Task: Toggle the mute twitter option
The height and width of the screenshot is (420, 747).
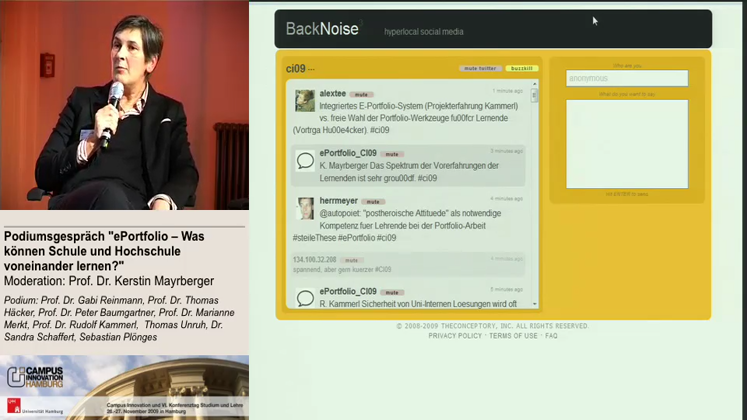Action: [481, 68]
